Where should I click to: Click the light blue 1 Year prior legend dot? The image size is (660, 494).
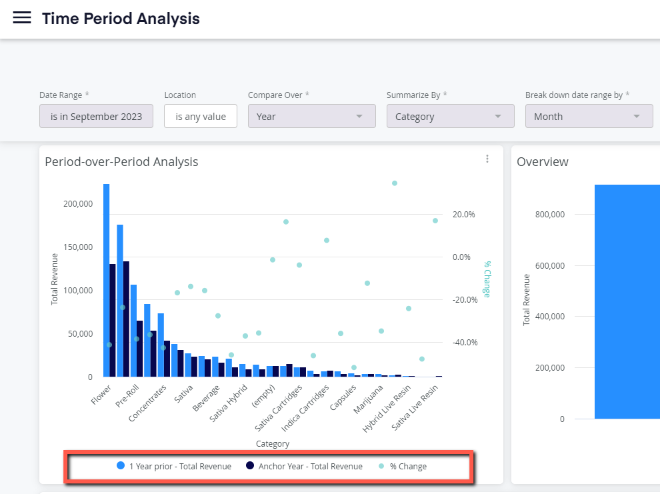120,465
